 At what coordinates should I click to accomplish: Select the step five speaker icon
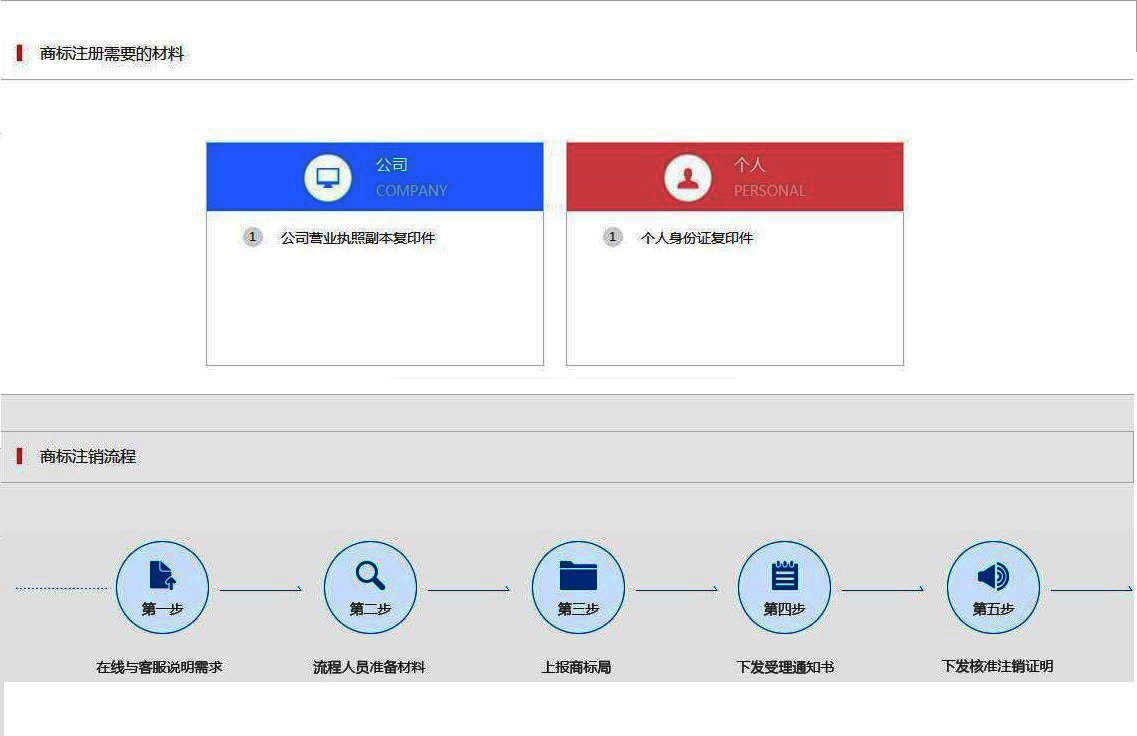point(993,576)
